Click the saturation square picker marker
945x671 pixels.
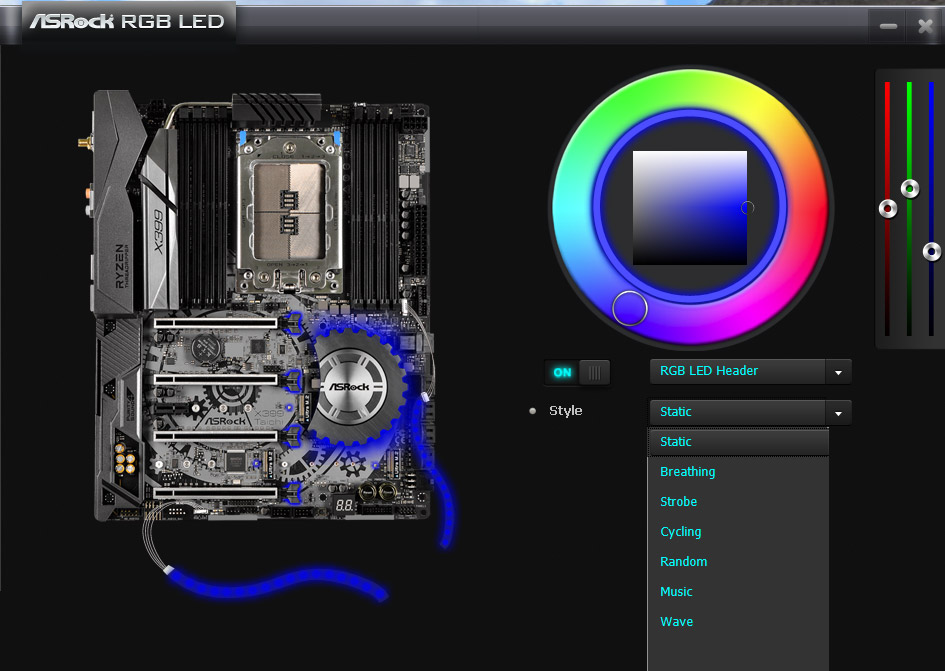point(747,208)
